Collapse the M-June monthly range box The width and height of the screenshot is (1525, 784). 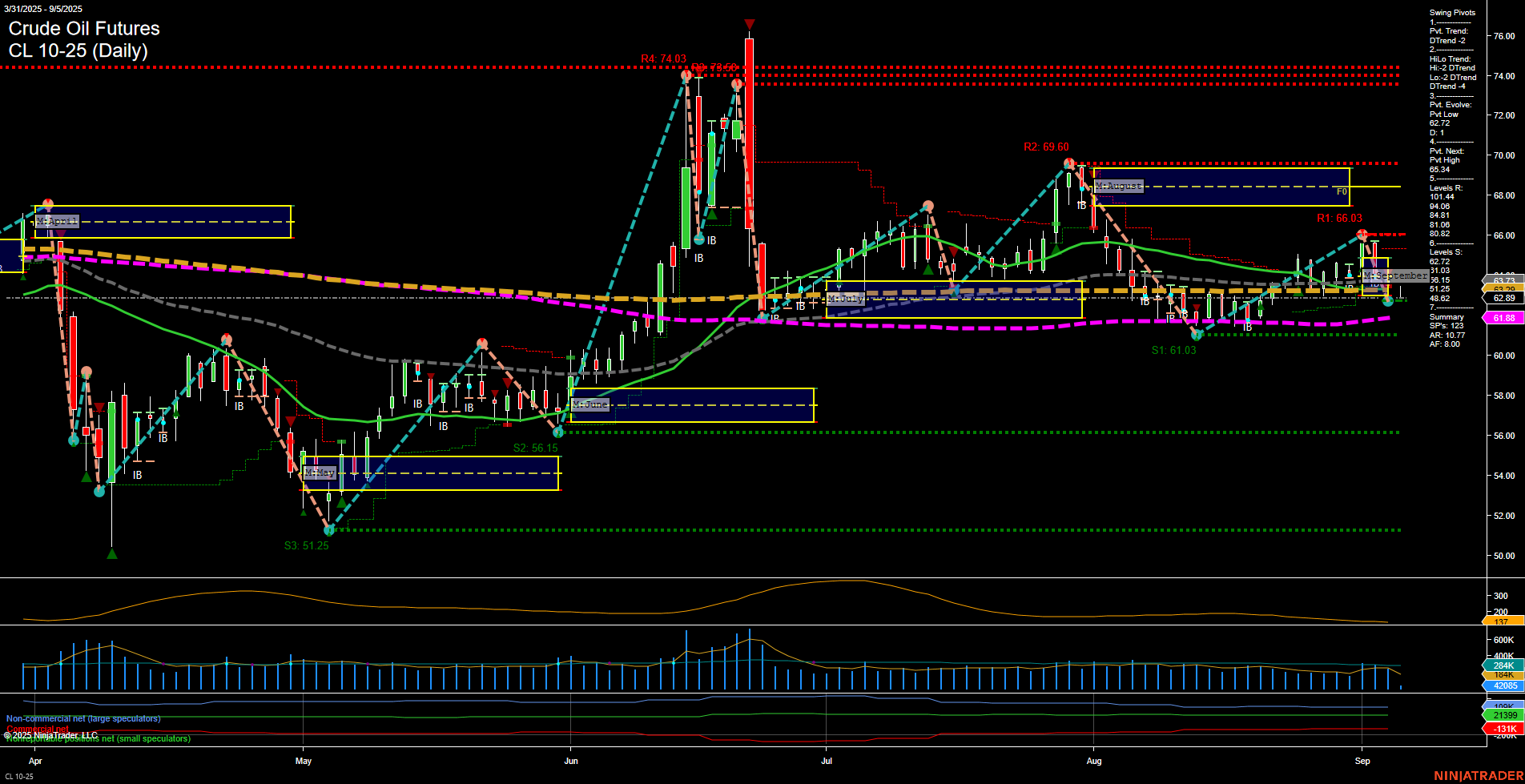coord(590,405)
